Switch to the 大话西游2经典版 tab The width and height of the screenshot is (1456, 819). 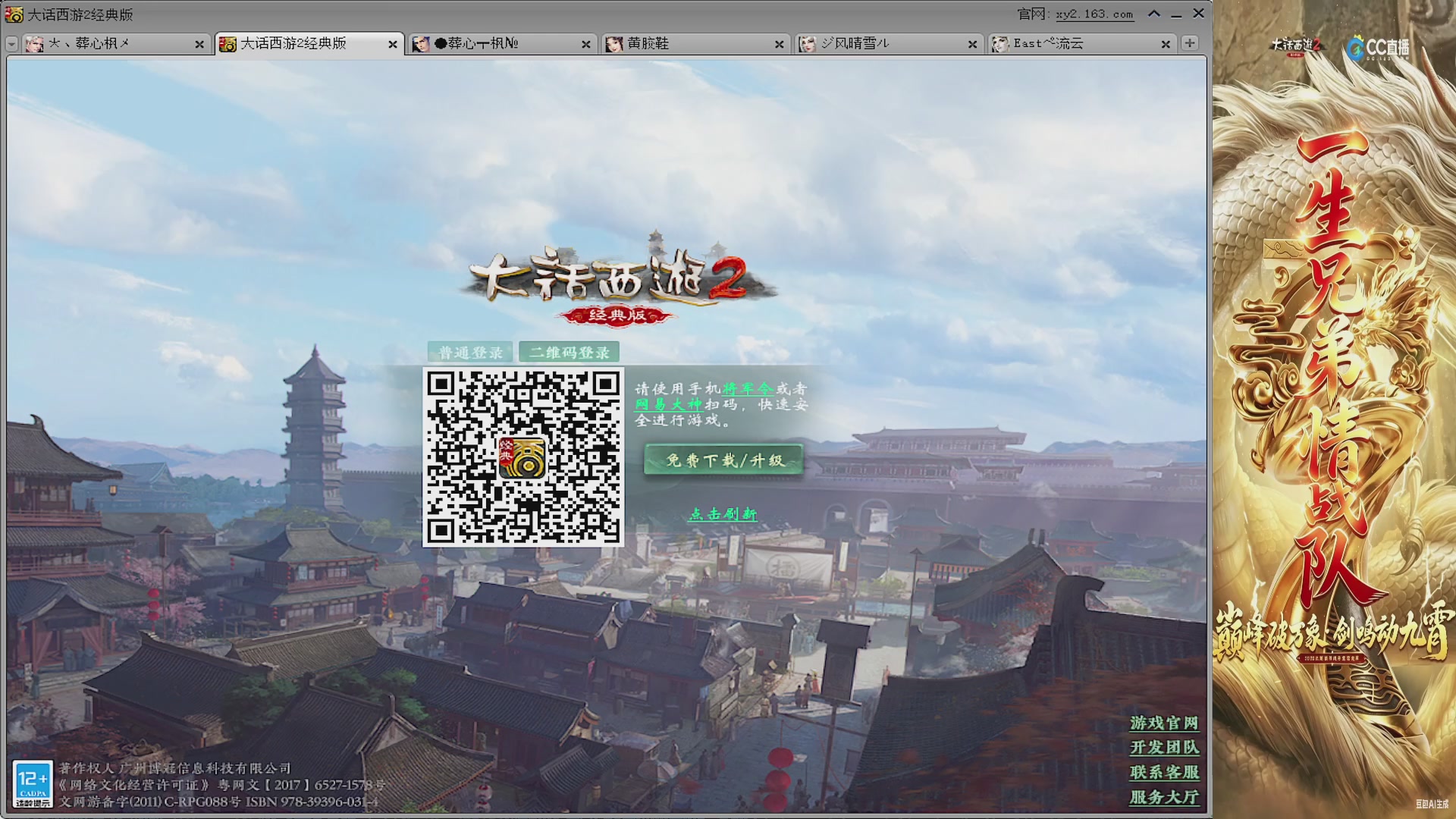[309, 44]
